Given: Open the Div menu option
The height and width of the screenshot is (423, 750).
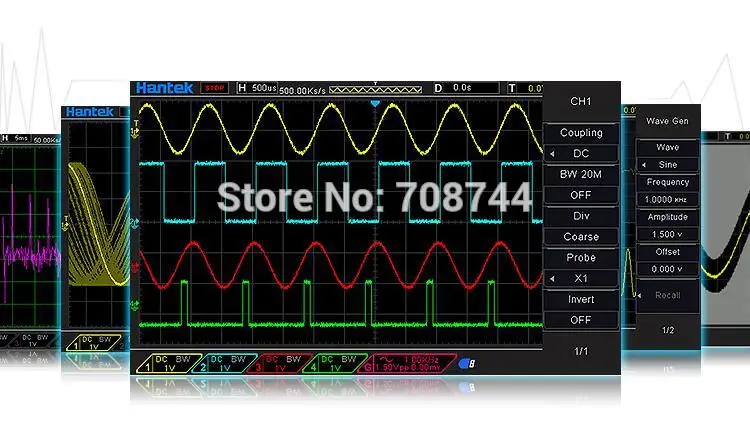Looking at the screenshot, I should point(581,216).
